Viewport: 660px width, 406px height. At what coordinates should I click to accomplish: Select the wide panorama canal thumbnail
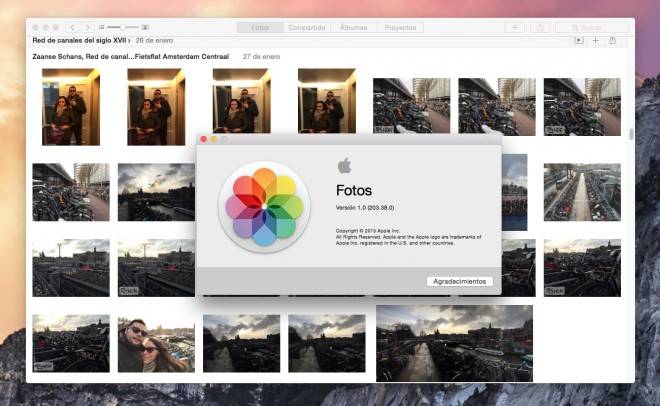(454, 343)
